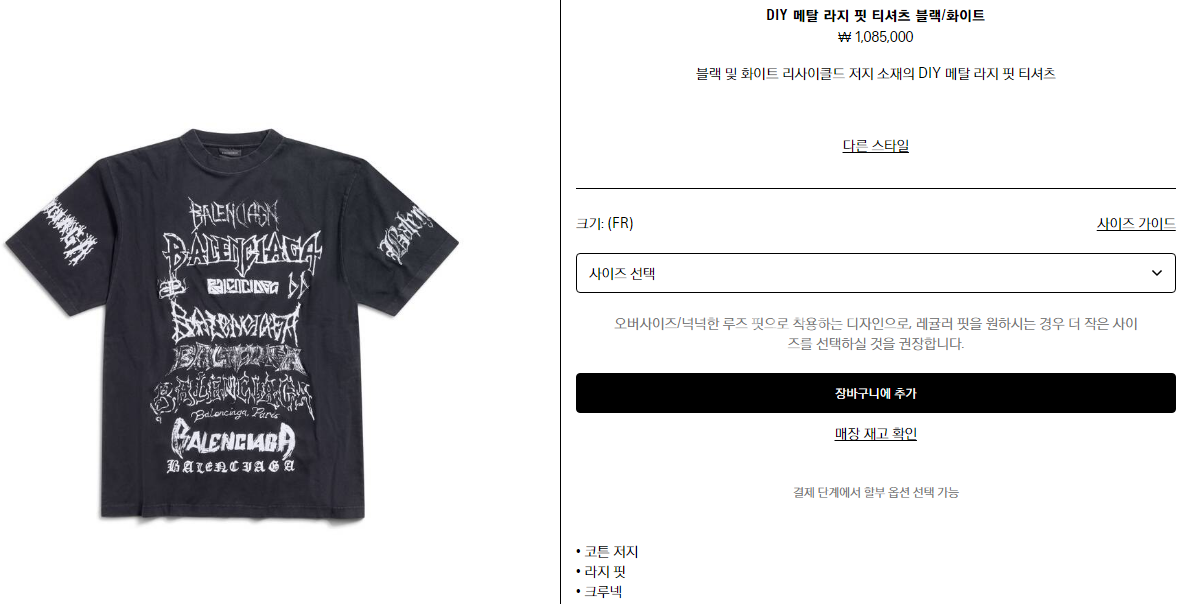This screenshot has width=1183, height=604.
Task: Select the 크루넥 bullet item
Action: click(x=599, y=592)
